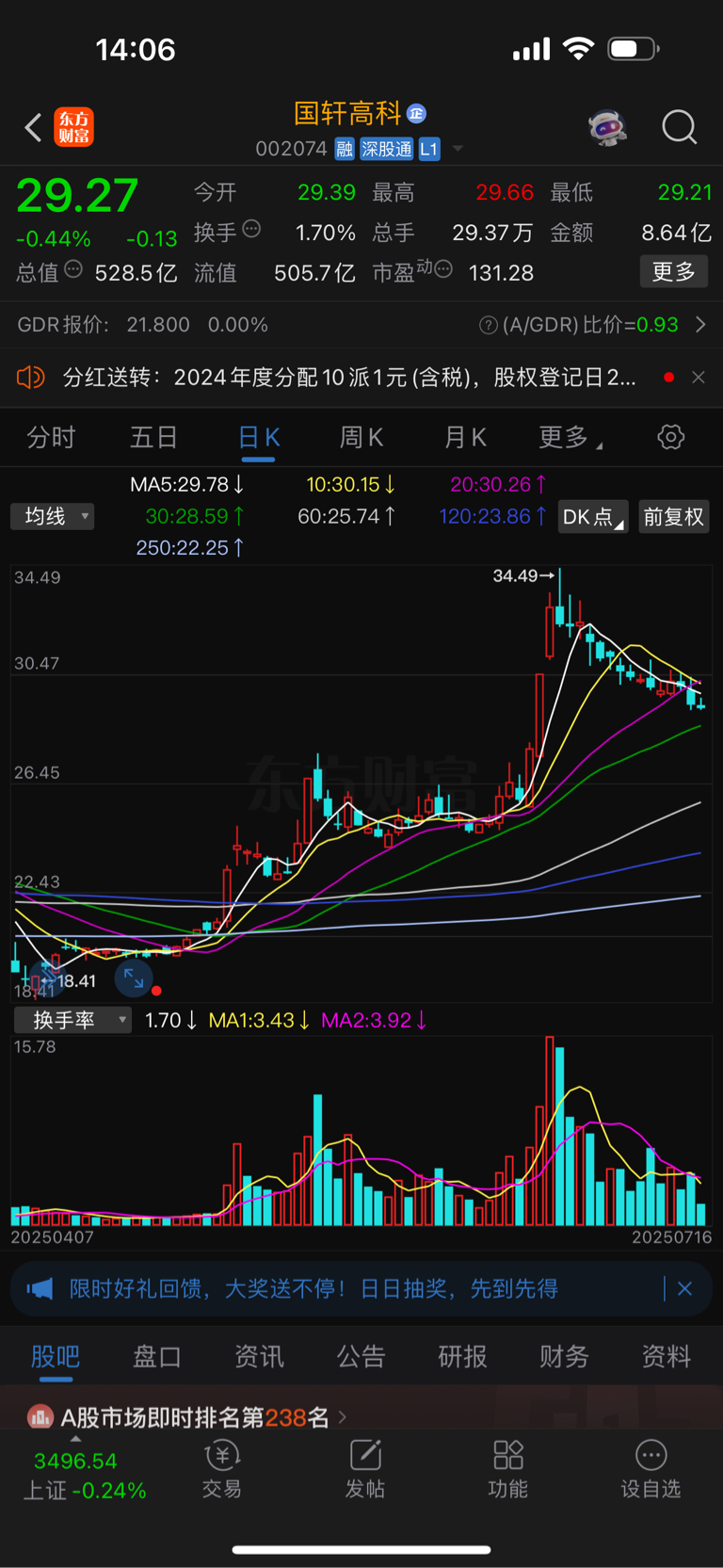Dismiss the dividend announcement bar
This screenshot has height=1568, width=723.
(x=698, y=378)
